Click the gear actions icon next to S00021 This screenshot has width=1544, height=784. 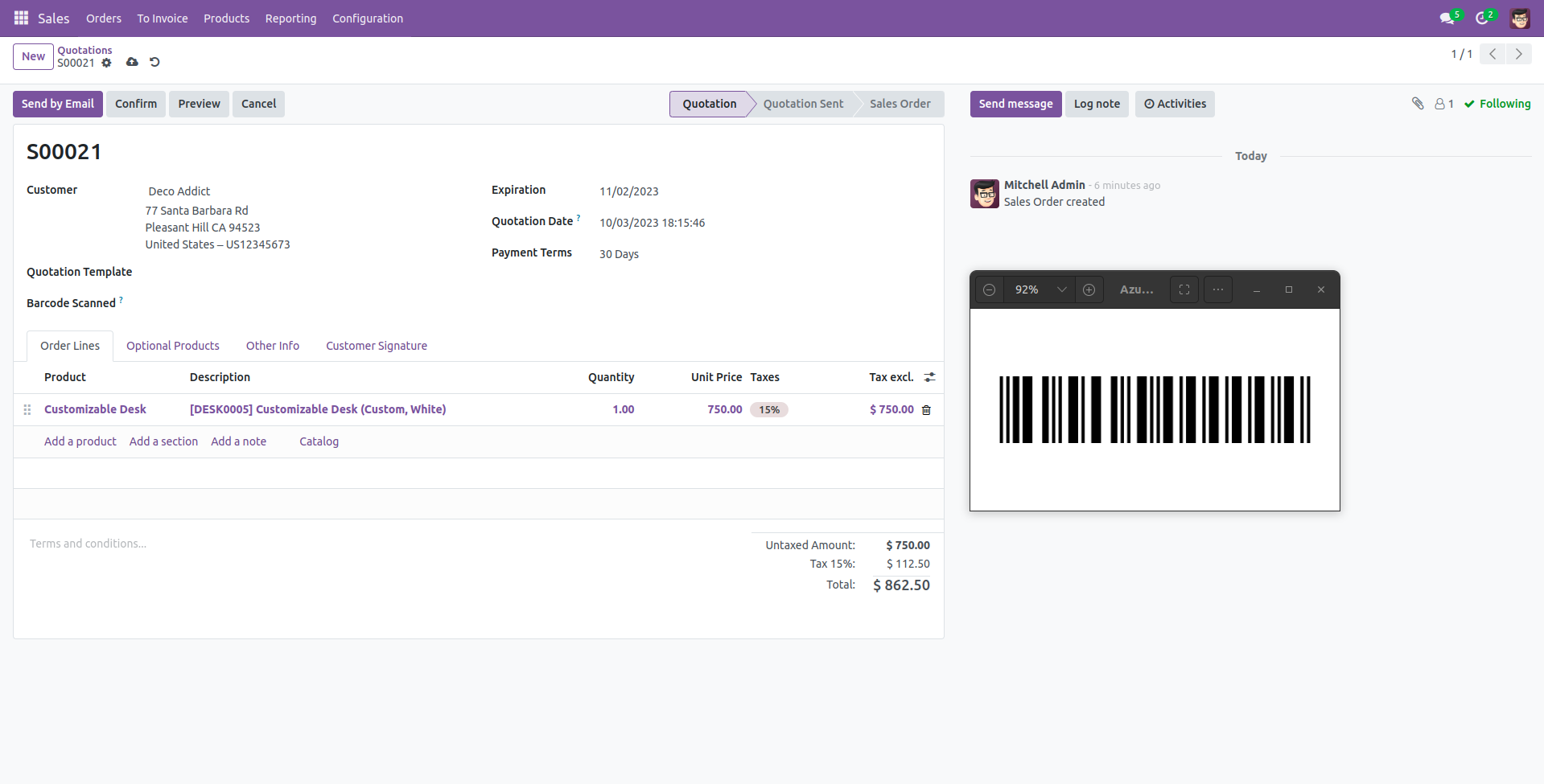(106, 63)
